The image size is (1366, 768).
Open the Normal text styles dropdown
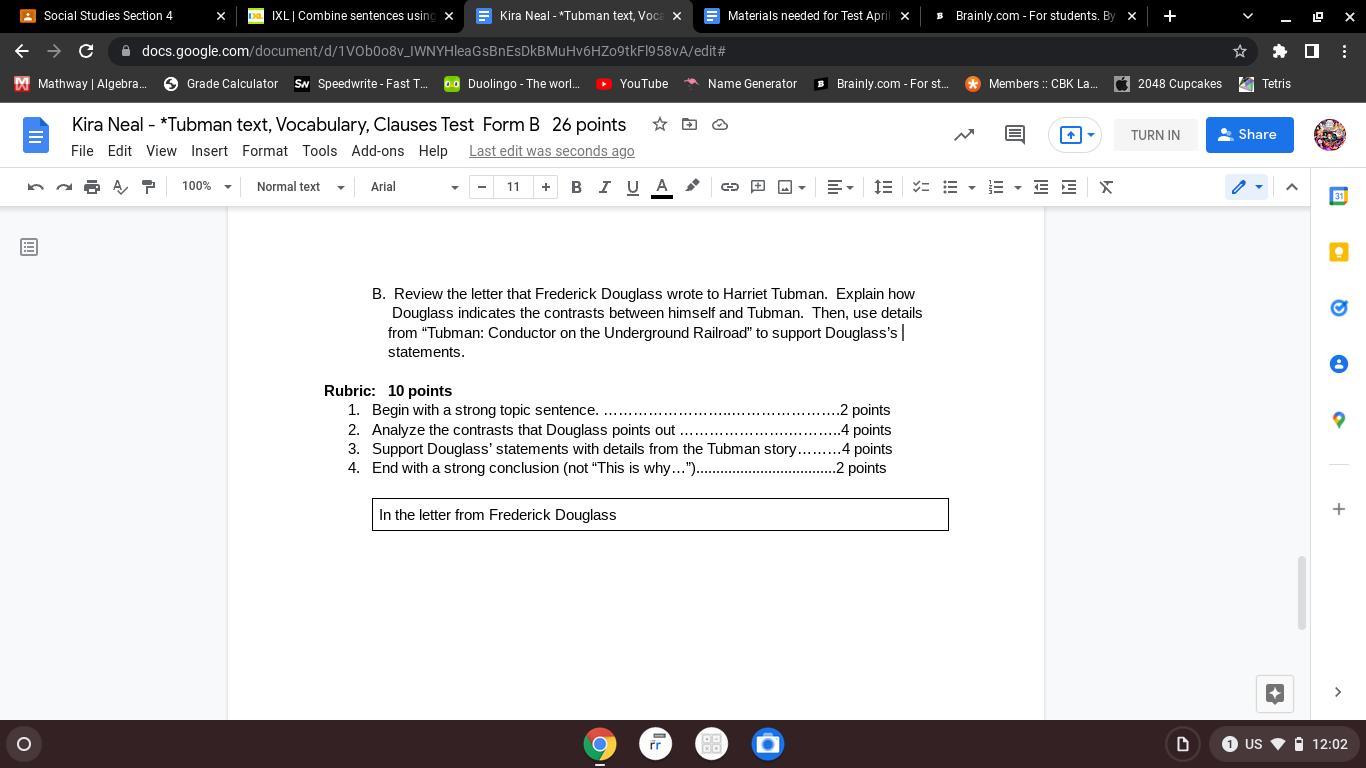(x=300, y=187)
